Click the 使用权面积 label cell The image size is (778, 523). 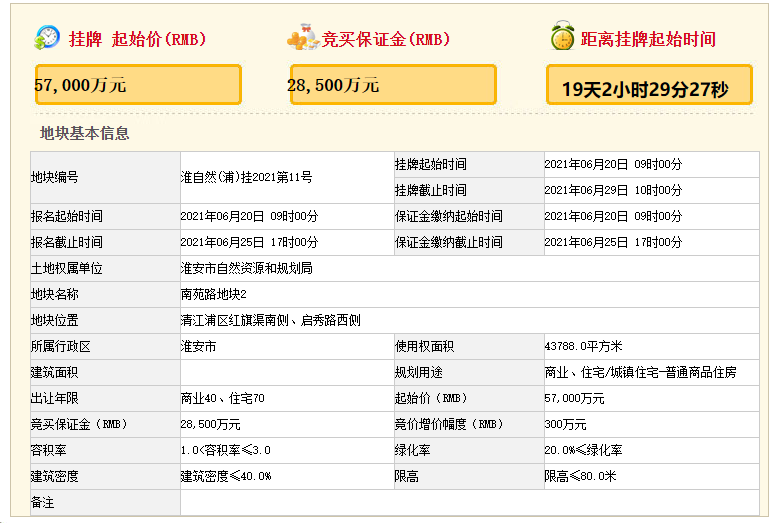point(469,346)
